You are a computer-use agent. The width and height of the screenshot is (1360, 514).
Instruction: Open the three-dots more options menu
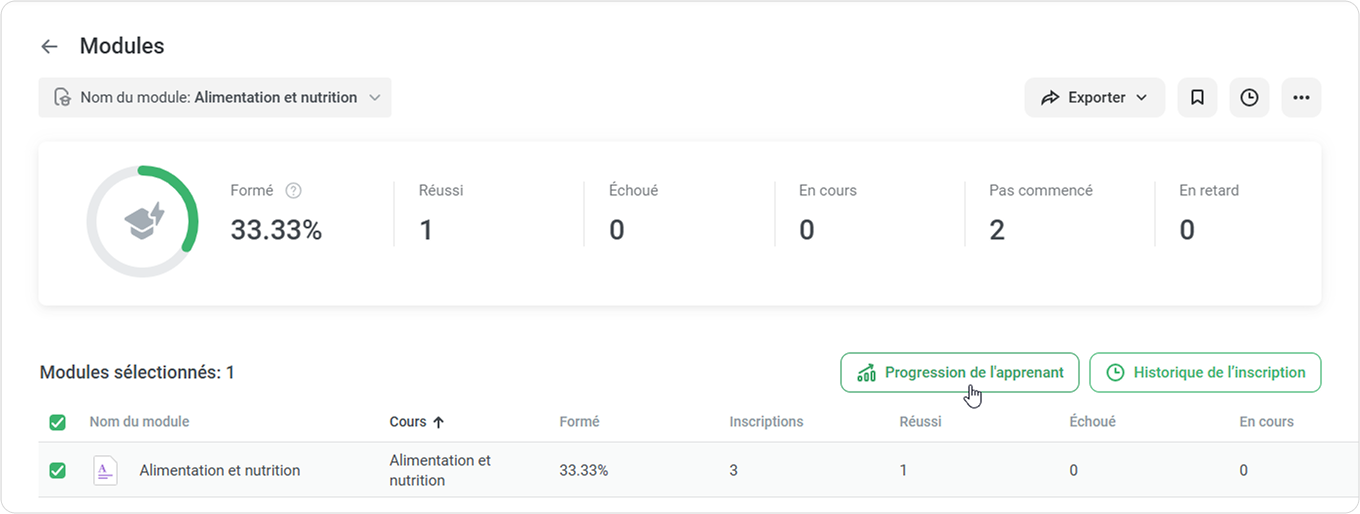(x=1301, y=98)
